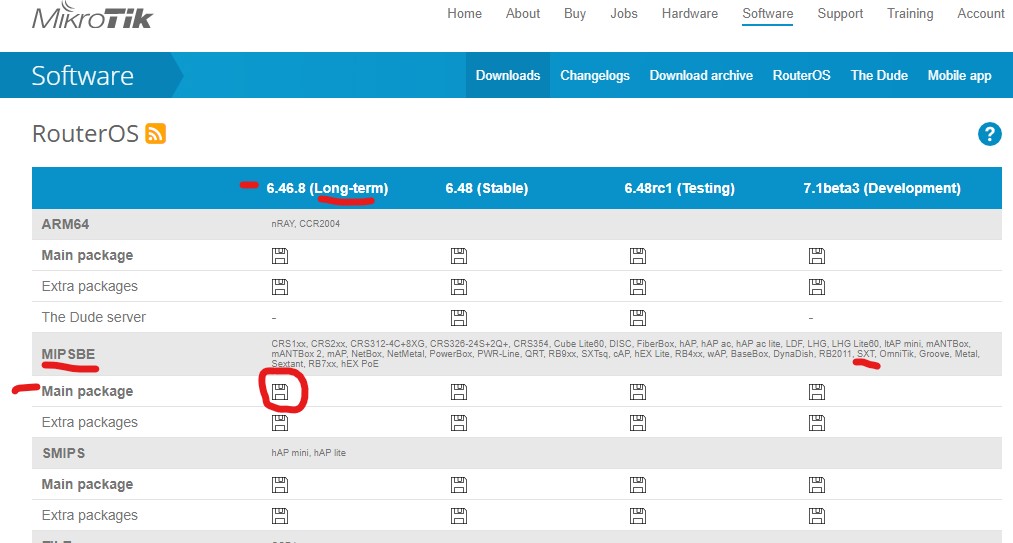The width and height of the screenshot is (1013, 543).
Task: Click 'The Dude server' row label
Action: (x=94, y=317)
